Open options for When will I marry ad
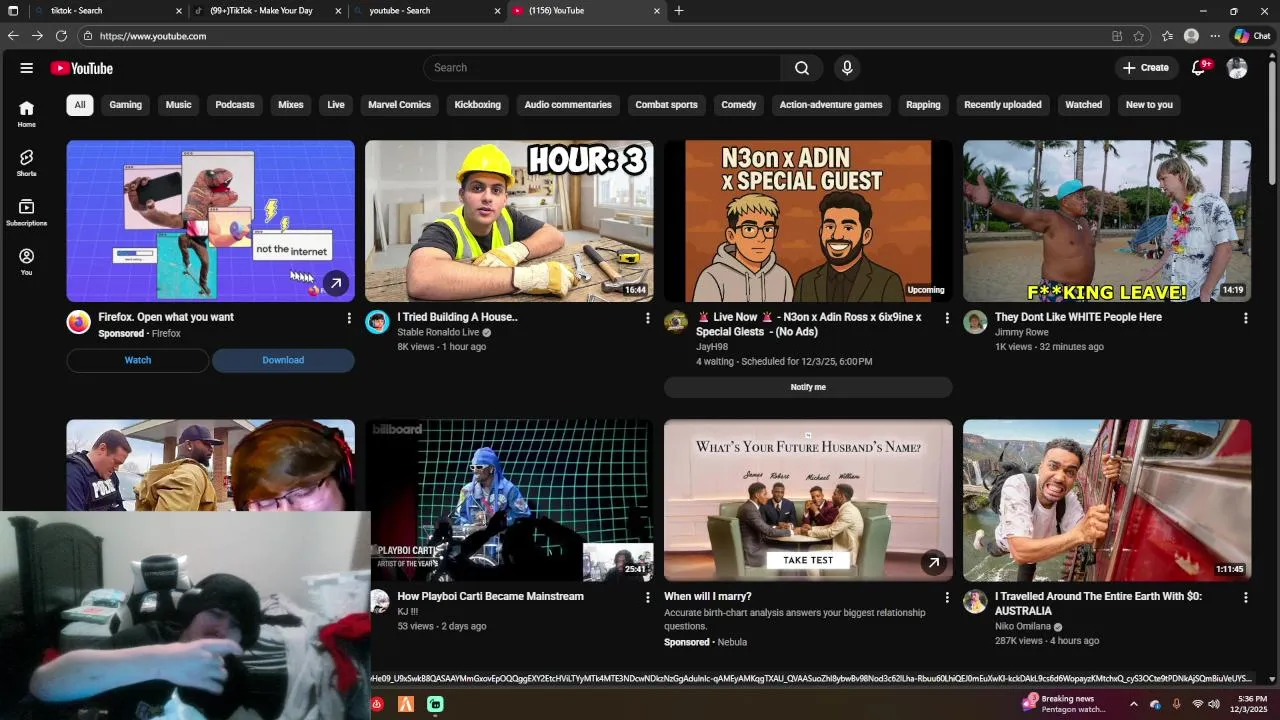The image size is (1280, 720). point(947,597)
